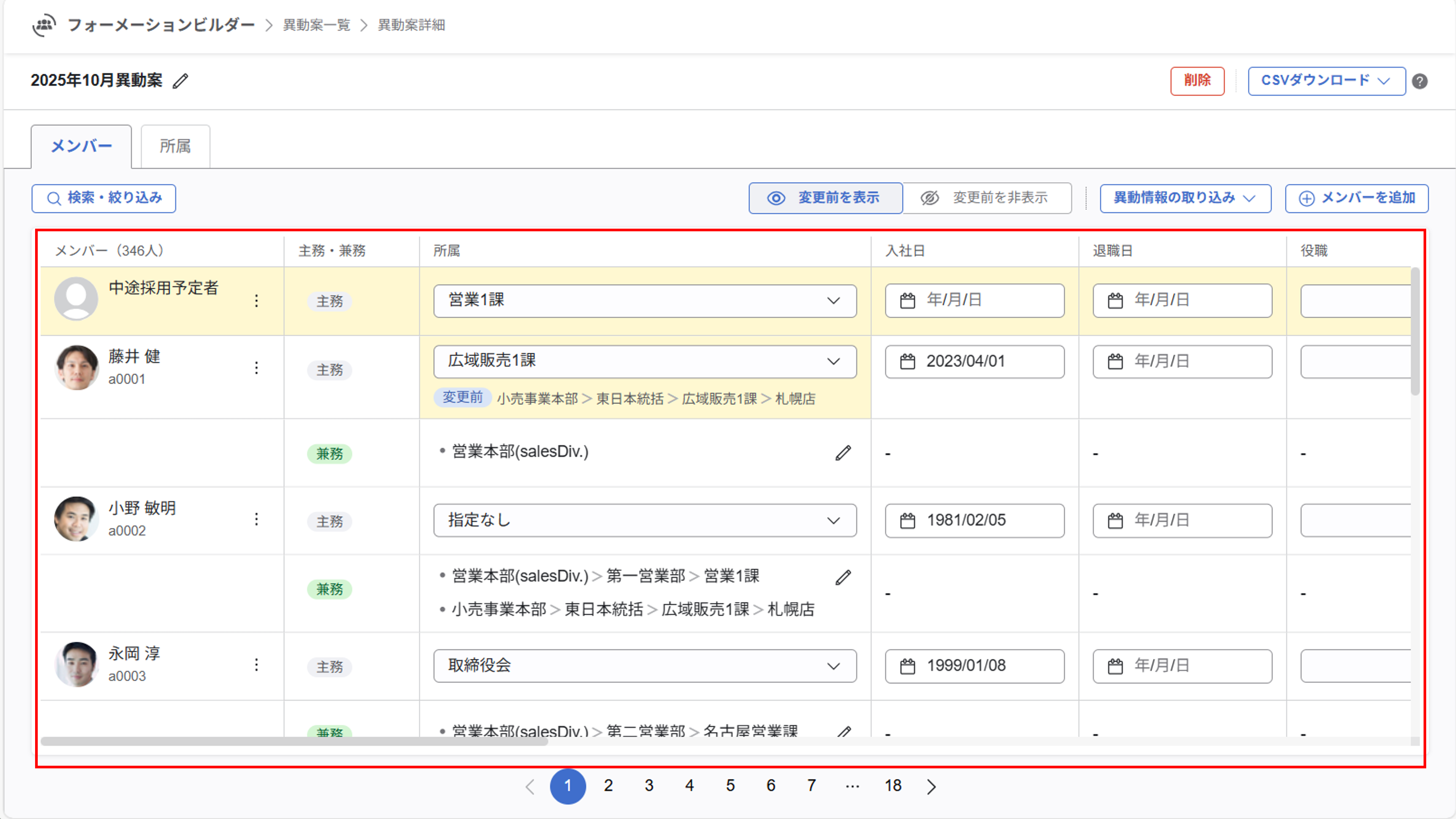The height and width of the screenshot is (819, 1456).
Task: Switch to the 所属 tab
Action: point(175,146)
